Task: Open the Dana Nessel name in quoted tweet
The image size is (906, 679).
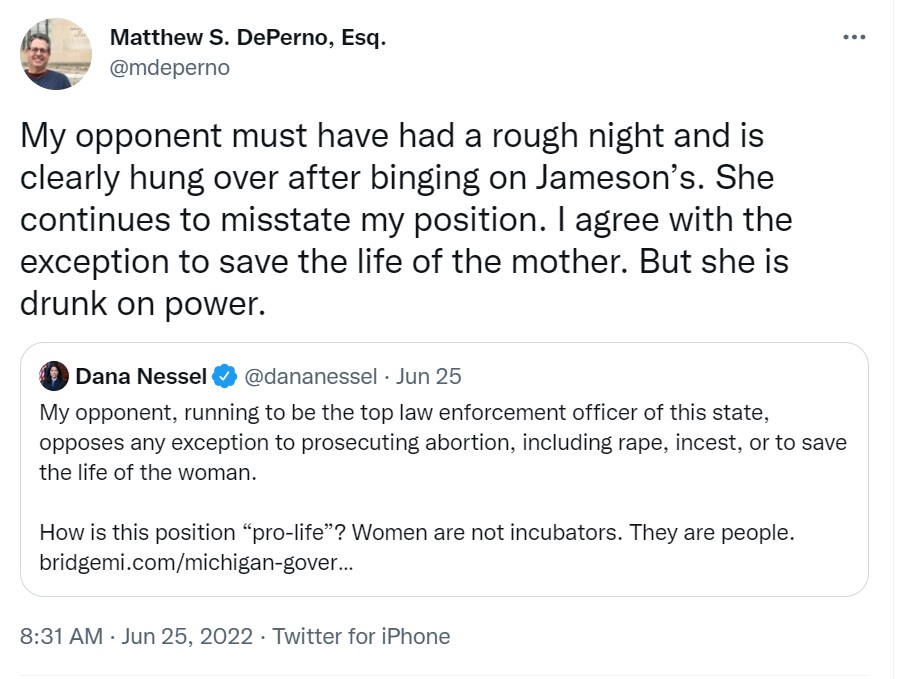Action: point(141,377)
